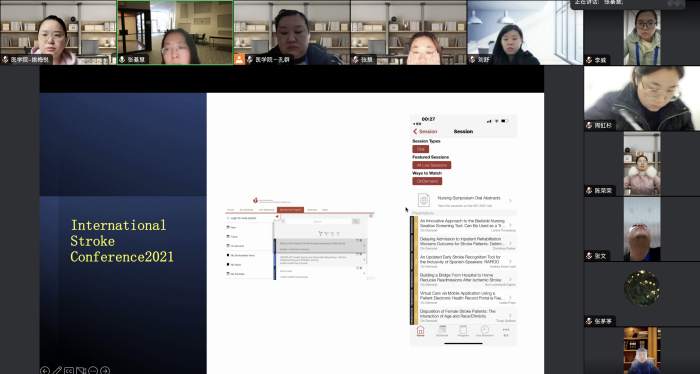Open the Schedule icon in phone app bar
The height and width of the screenshot is (374, 700).
(442, 331)
